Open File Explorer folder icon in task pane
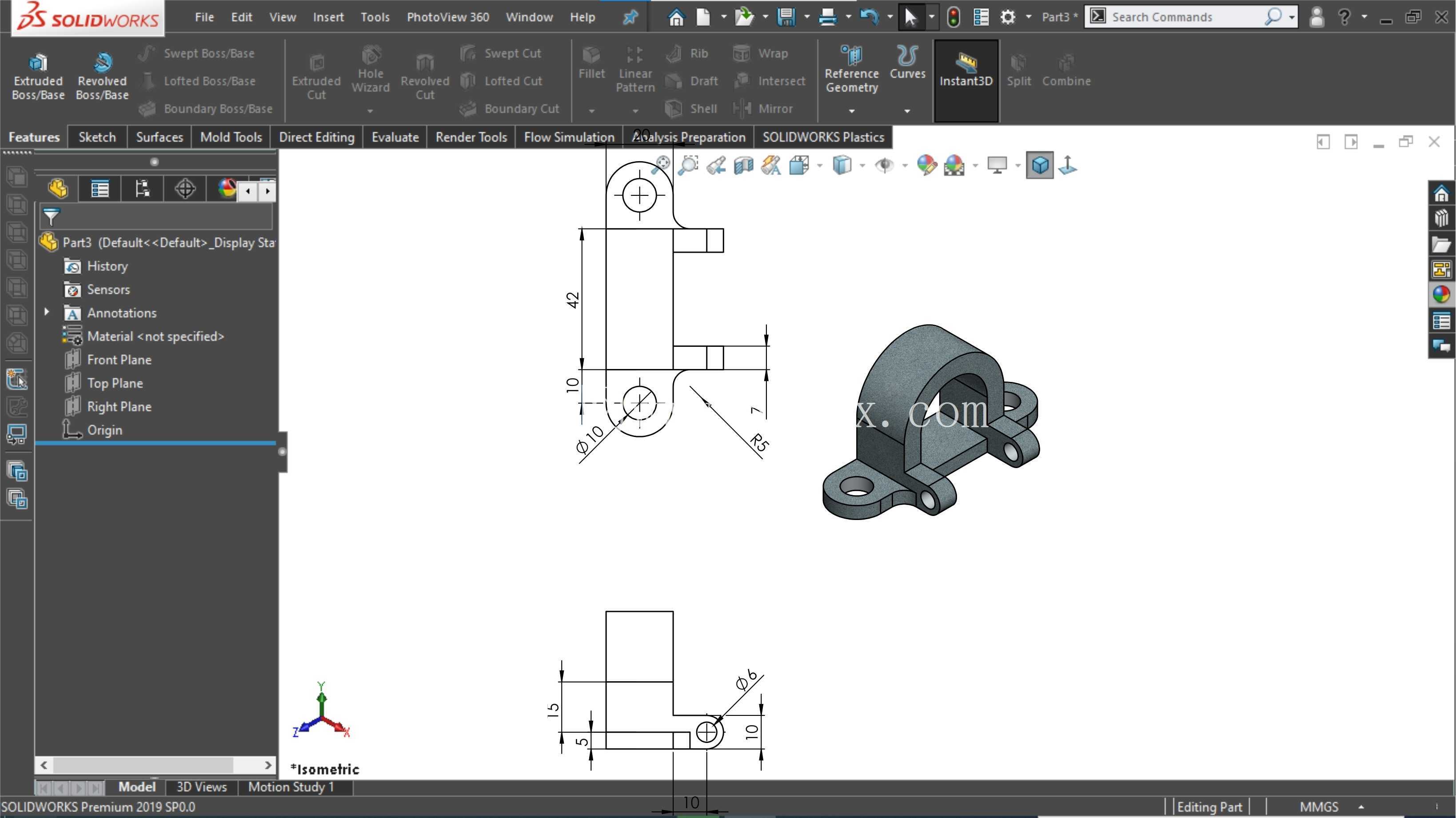The width and height of the screenshot is (1456, 818). 1441,244
